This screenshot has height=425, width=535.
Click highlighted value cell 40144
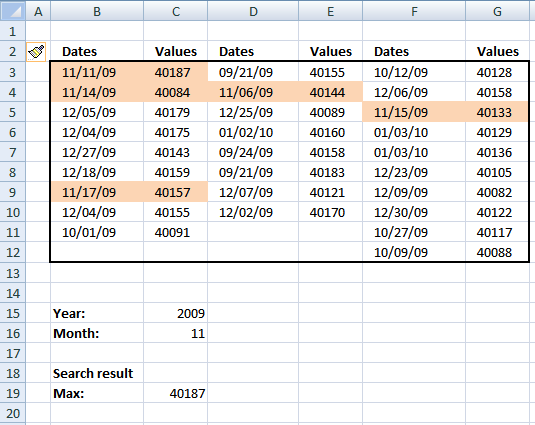point(330,92)
